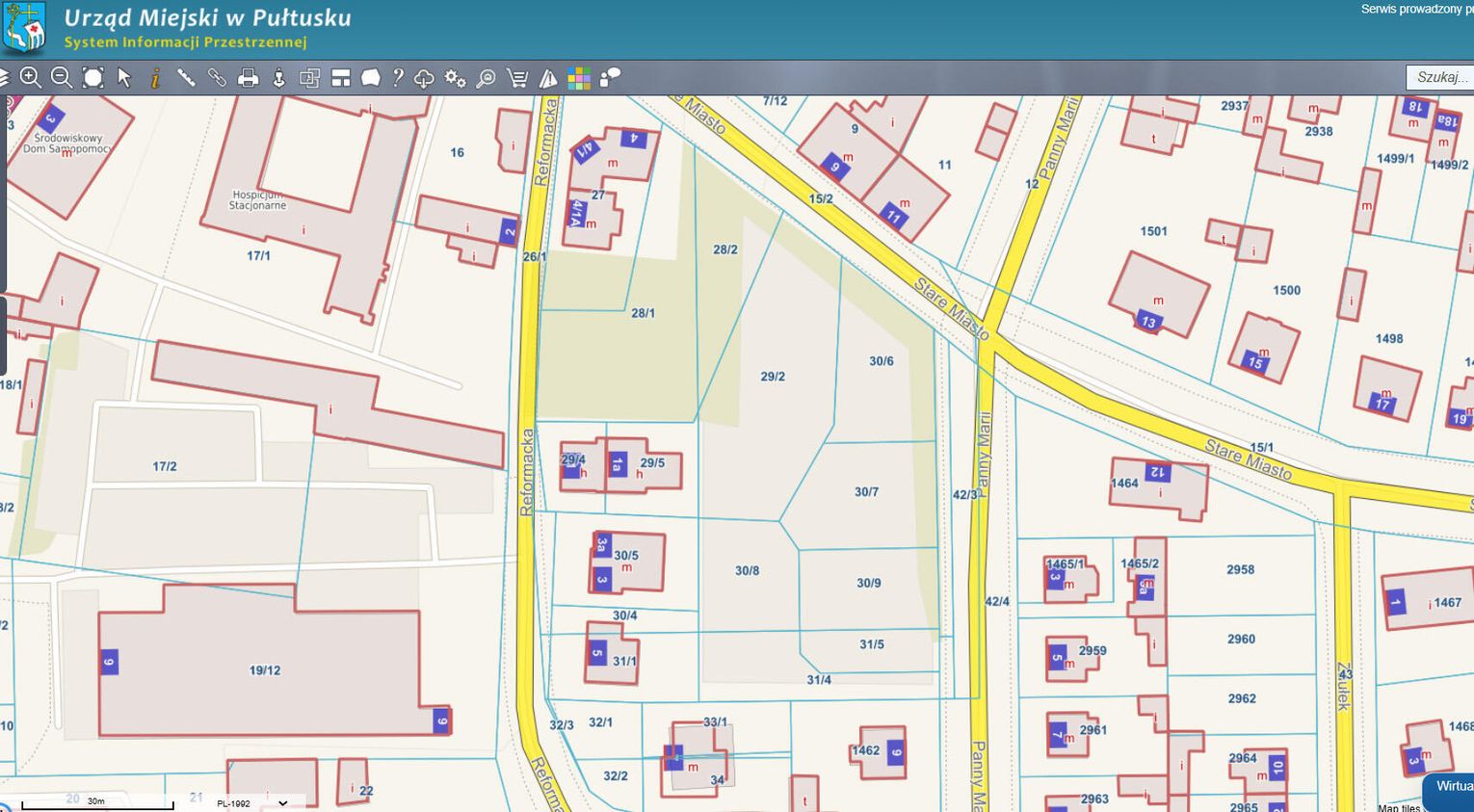Select the zoom in magnifier tool
1474x812 pixels.
31,78
